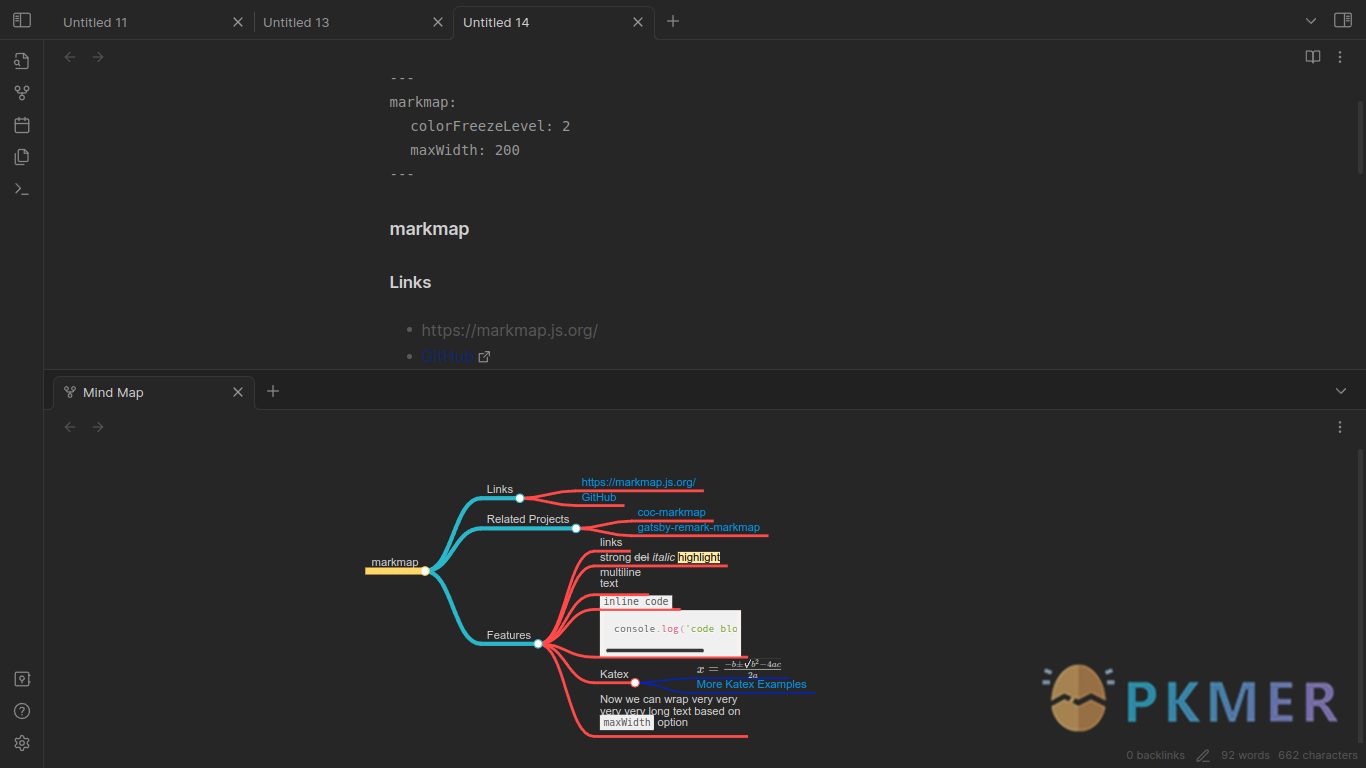
Task: Click the maxWidth: 200 frontmatter line
Action: 465,150
